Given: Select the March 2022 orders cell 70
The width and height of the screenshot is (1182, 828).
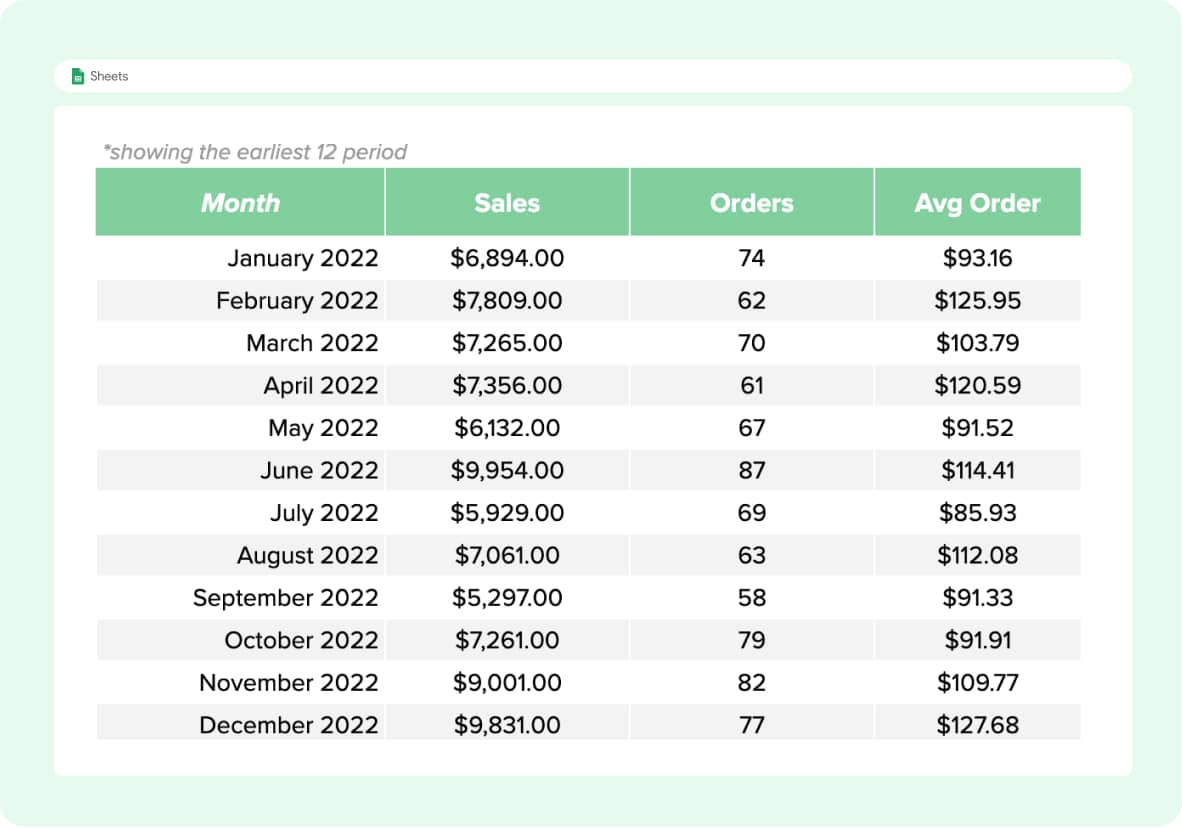Looking at the screenshot, I should click(x=751, y=343).
